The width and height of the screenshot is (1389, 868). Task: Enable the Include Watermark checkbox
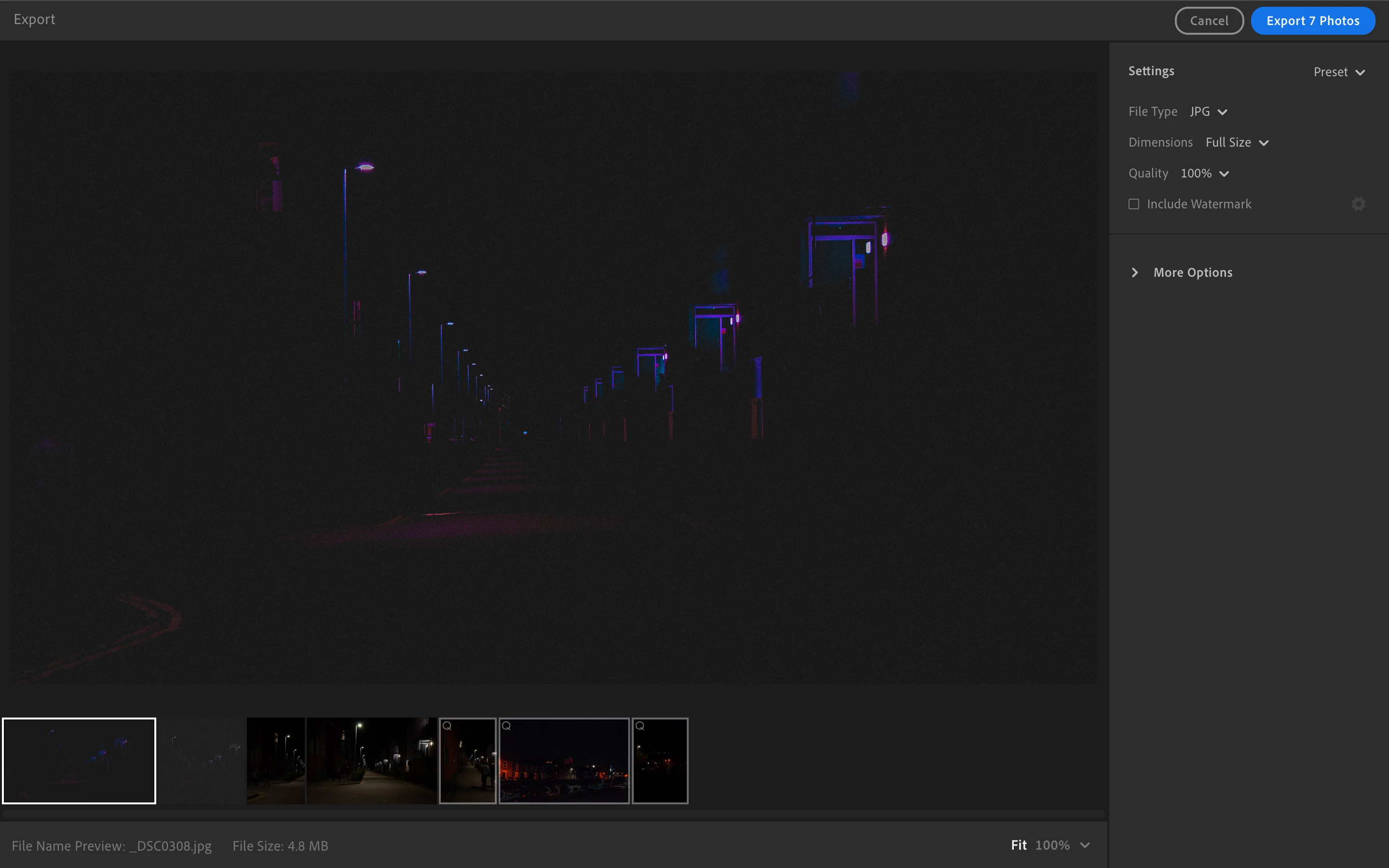point(1133,204)
